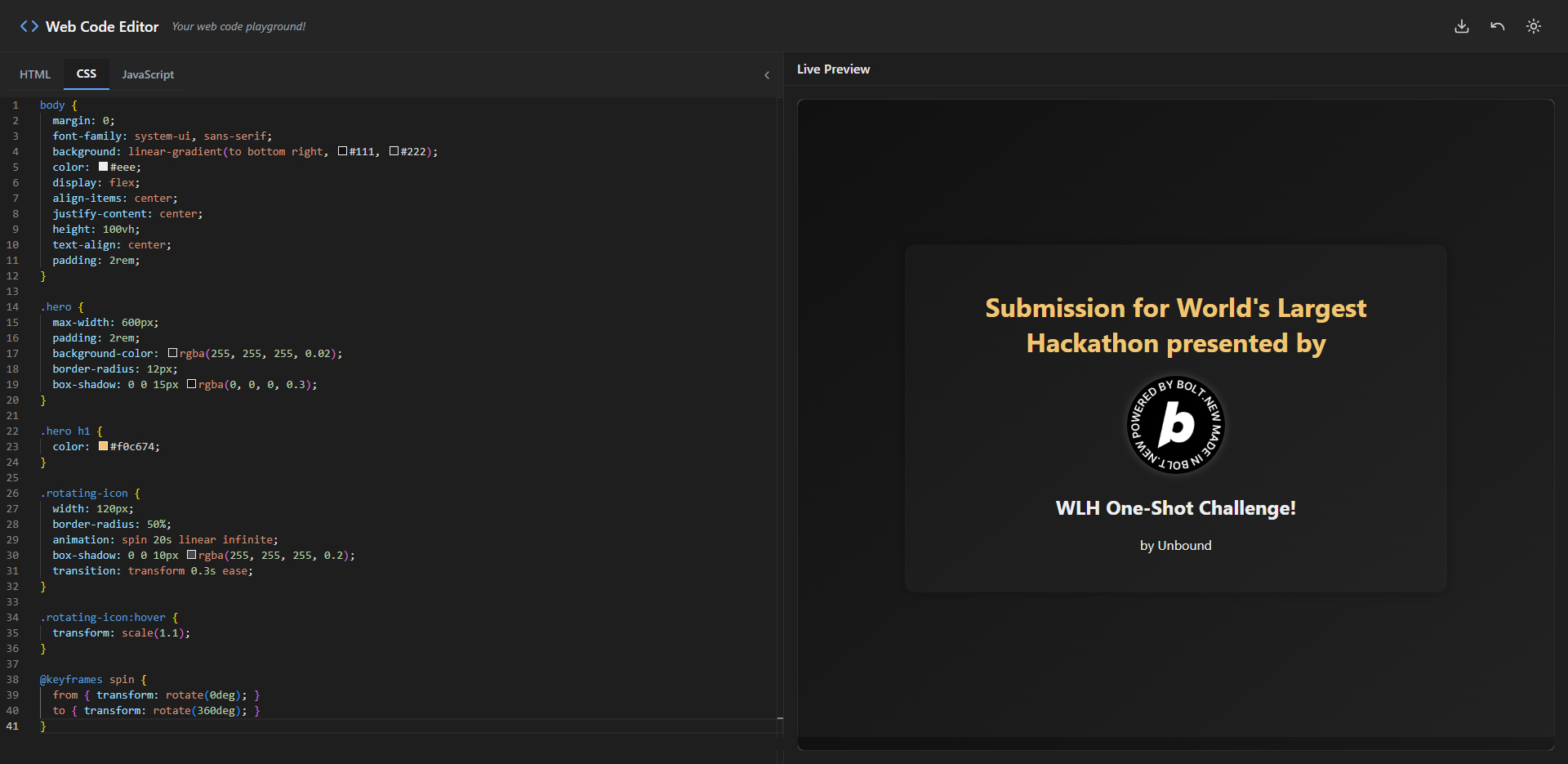This screenshot has height=764, width=1568.
Task: Click the "display: flex;" declaration
Action: coord(96,182)
